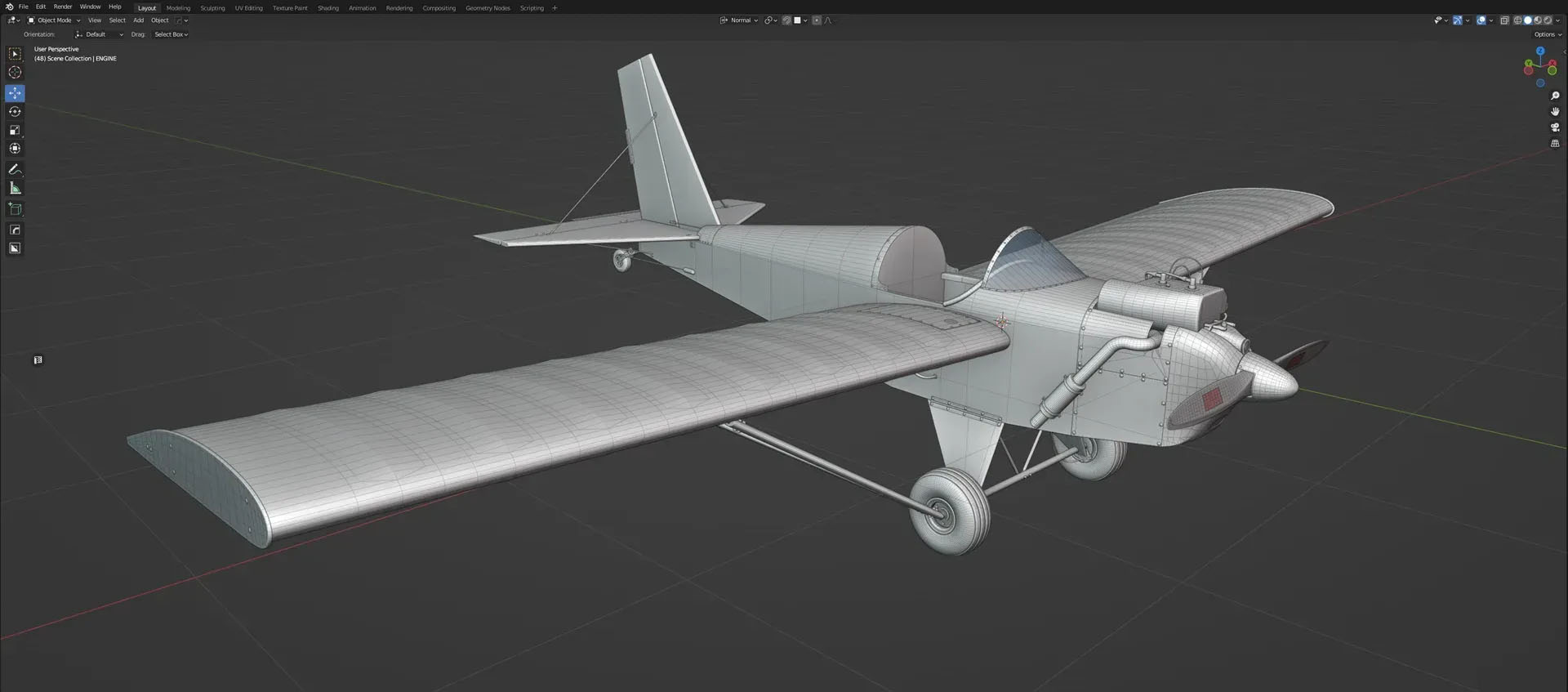Click the Zoom magnifier viewport icon
The image size is (1568, 692).
point(1555,96)
